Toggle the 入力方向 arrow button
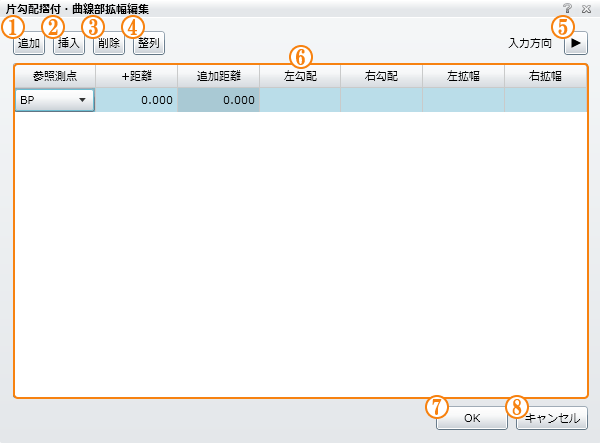The width and height of the screenshot is (600, 443). [x=576, y=43]
